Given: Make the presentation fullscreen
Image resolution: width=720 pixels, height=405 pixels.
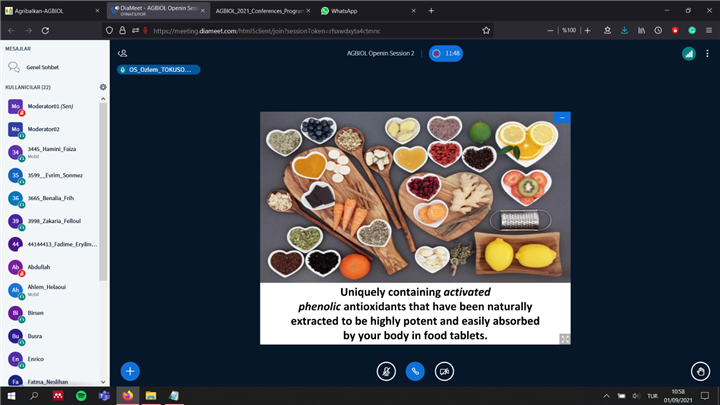Looking at the screenshot, I should click(x=564, y=339).
